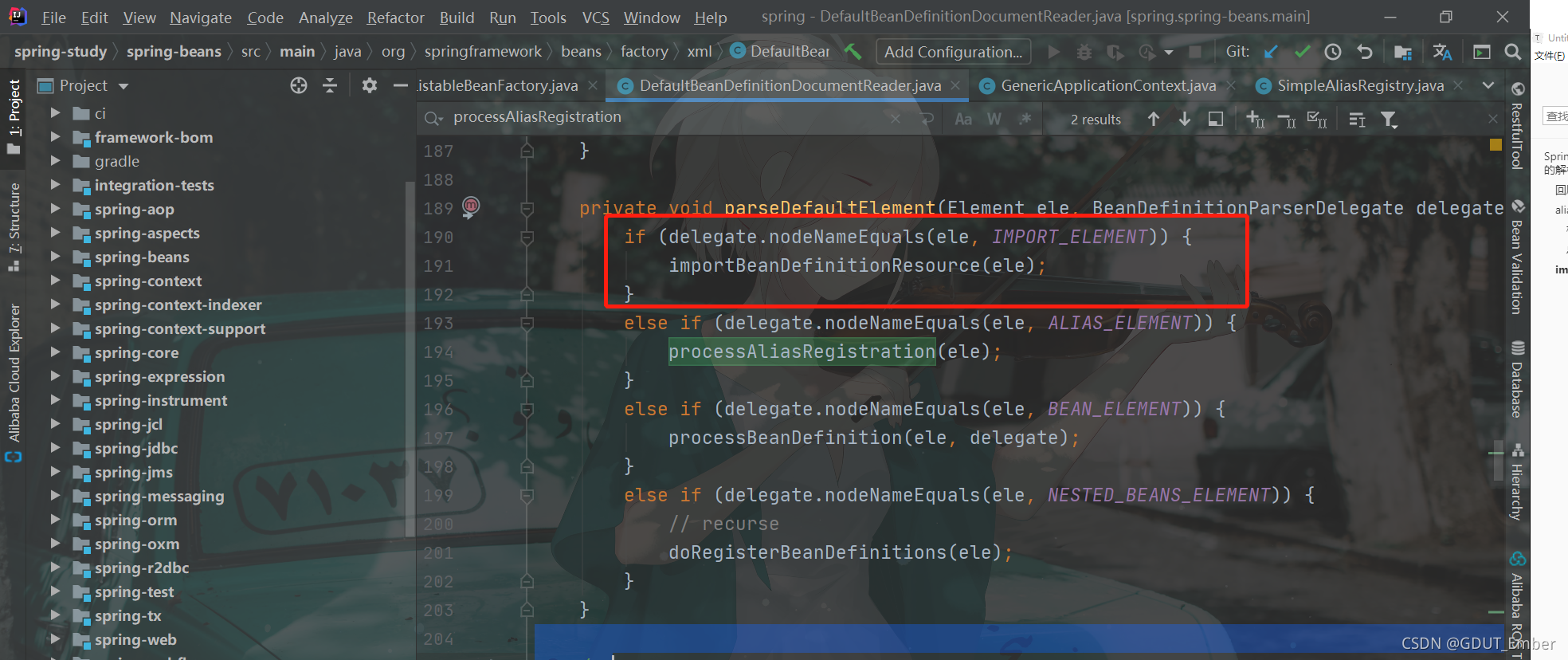Click the method gutter icon on line 189

coord(471,207)
